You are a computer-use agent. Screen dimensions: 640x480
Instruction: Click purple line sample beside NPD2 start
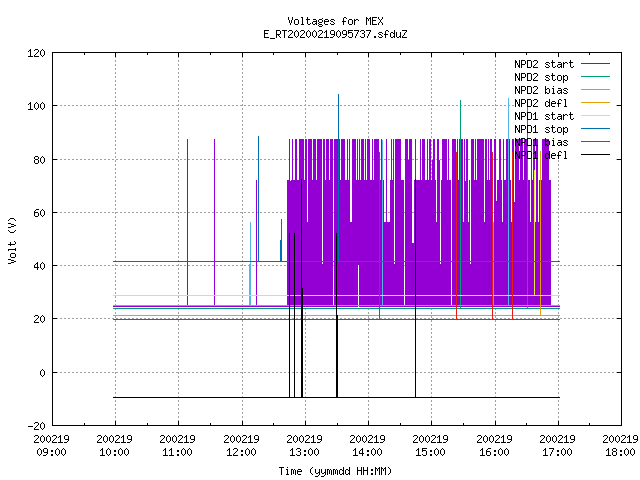[x=595, y=64]
